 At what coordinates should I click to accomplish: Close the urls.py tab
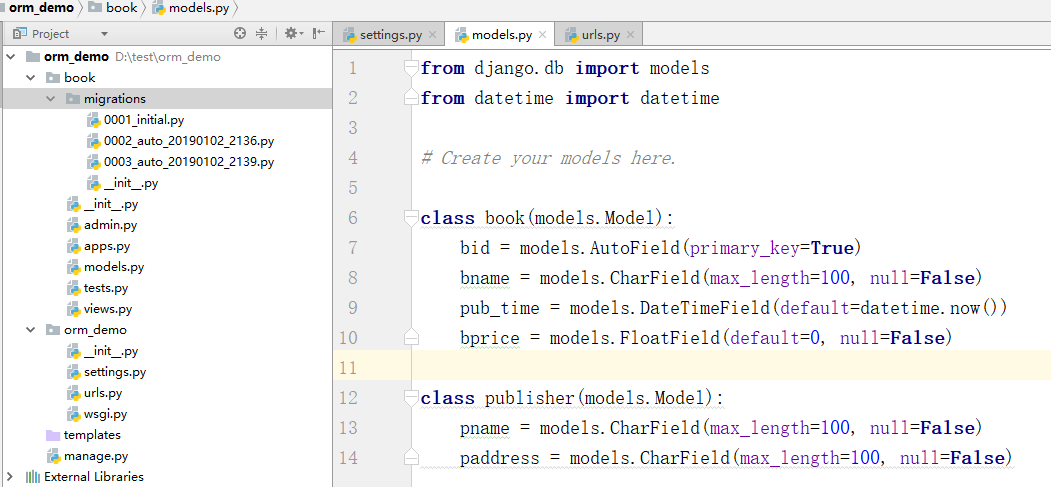(x=630, y=35)
